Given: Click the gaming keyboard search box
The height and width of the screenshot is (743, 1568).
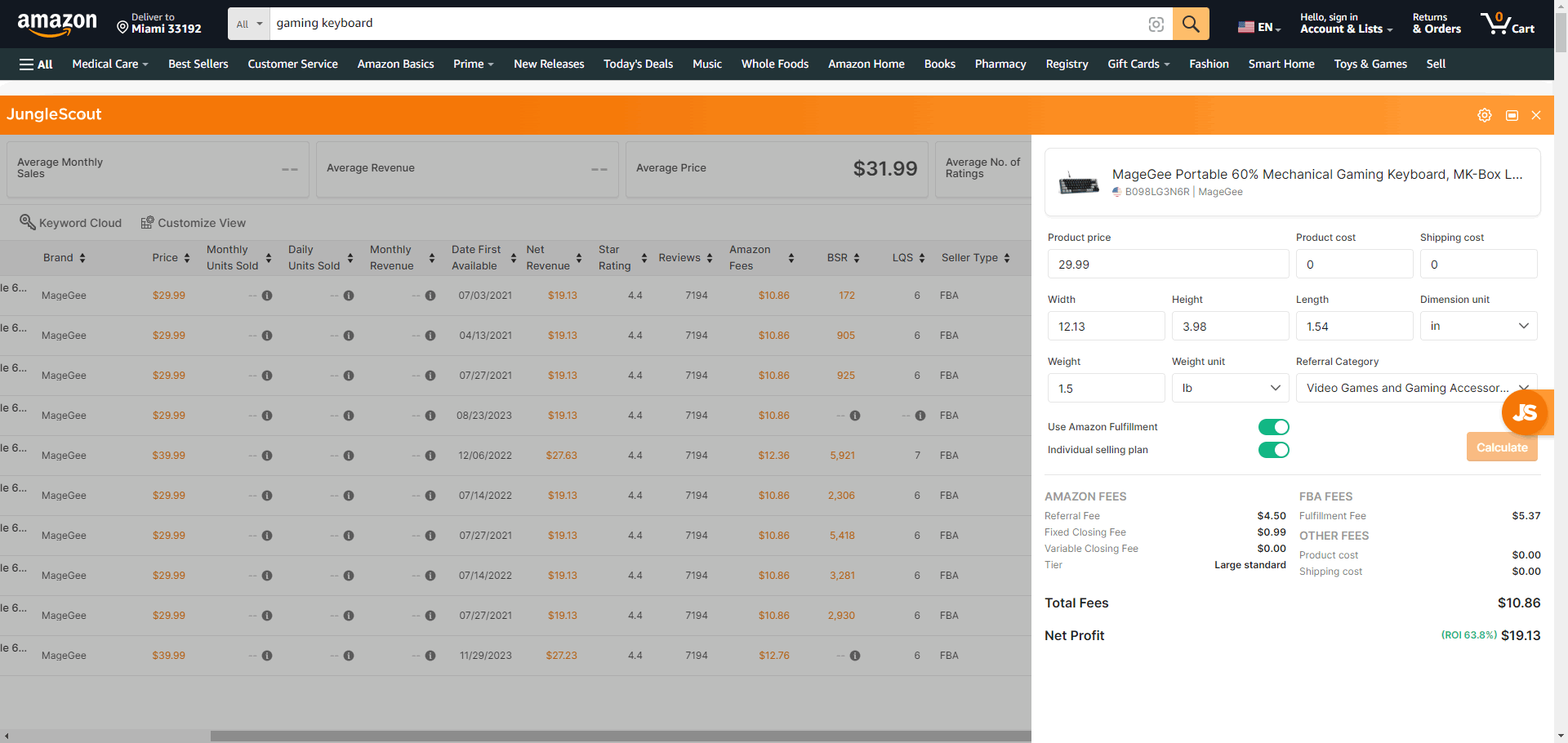Looking at the screenshot, I should tap(706, 24).
